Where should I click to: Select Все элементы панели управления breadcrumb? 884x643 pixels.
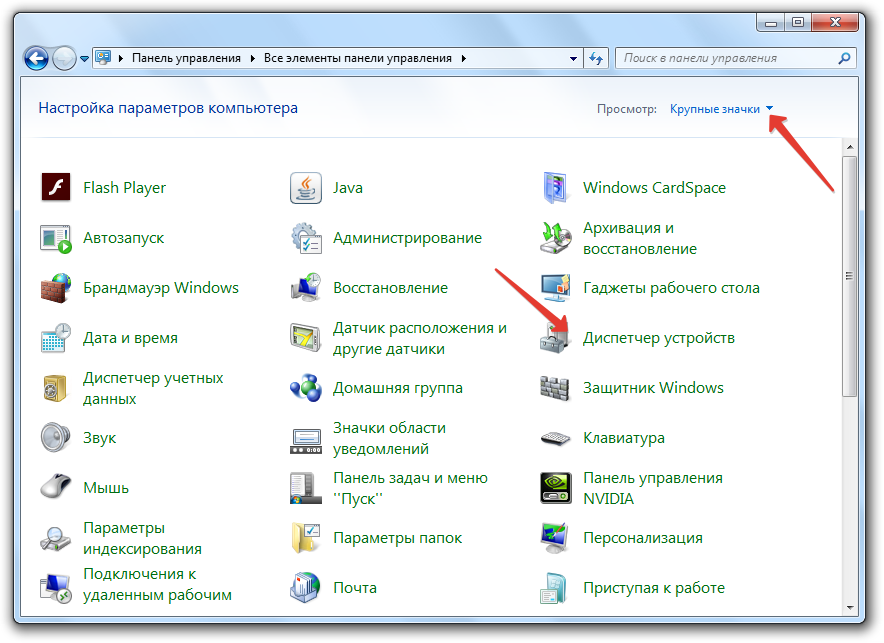click(360, 59)
